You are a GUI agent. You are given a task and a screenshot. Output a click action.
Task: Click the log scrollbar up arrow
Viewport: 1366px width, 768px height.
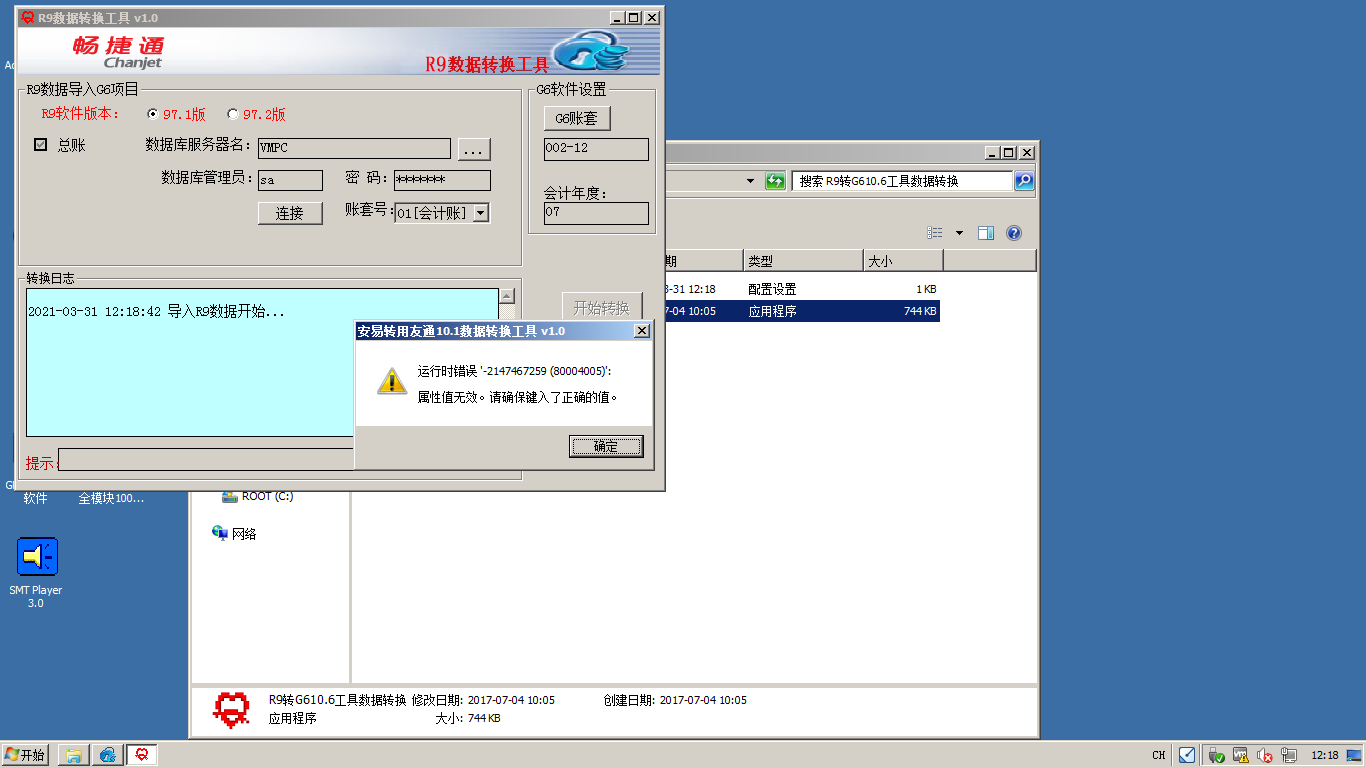507,297
